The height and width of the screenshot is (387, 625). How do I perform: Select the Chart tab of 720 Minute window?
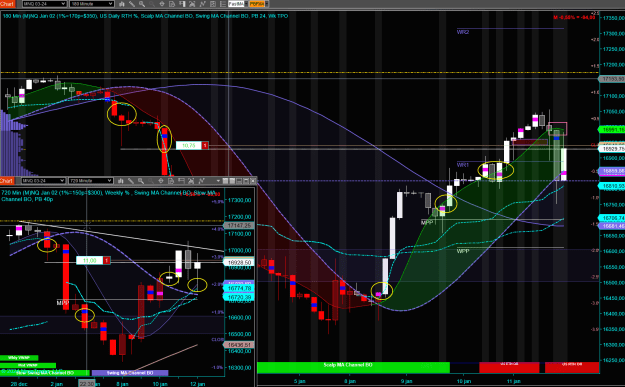7,181
